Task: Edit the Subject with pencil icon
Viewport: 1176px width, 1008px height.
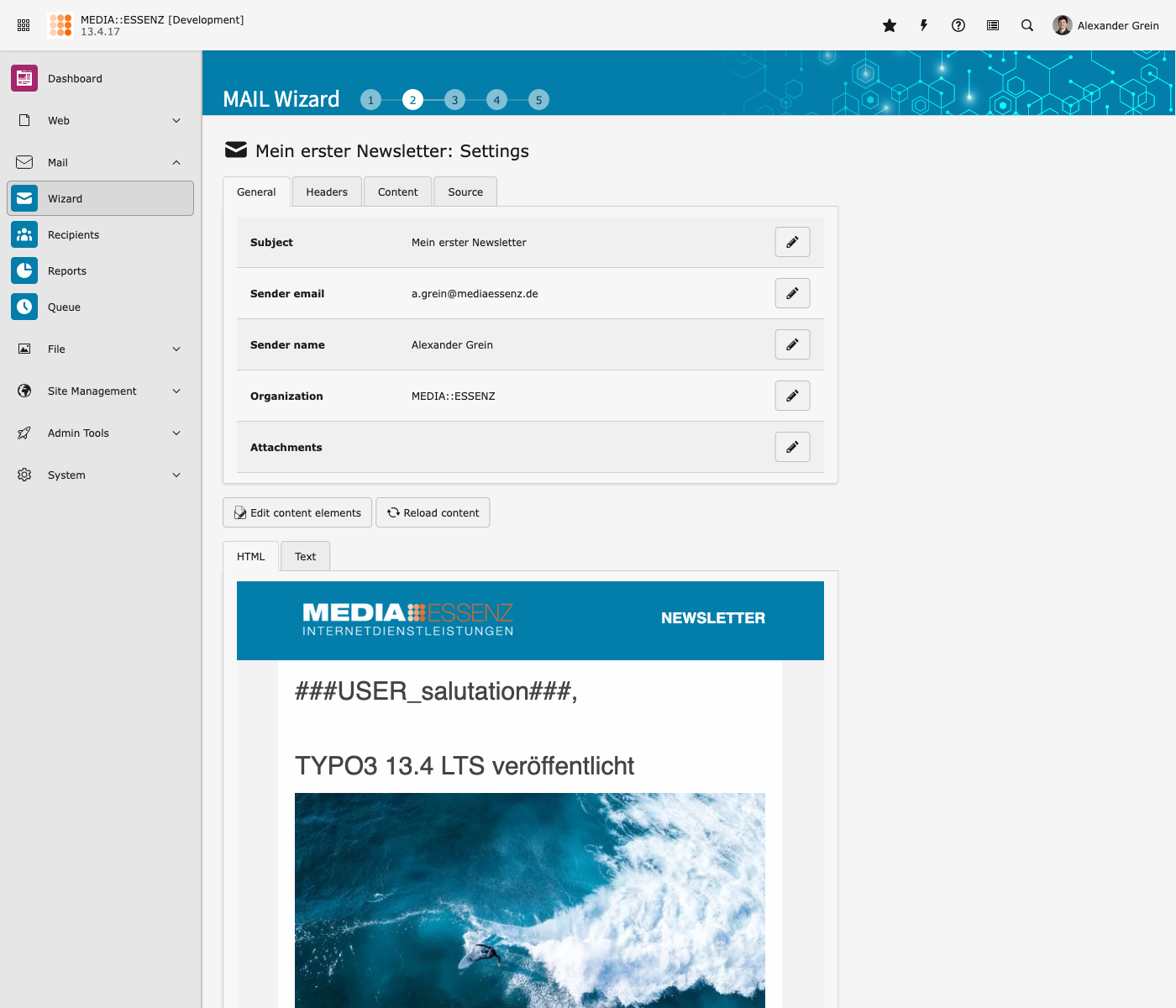Action: click(x=792, y=242)
